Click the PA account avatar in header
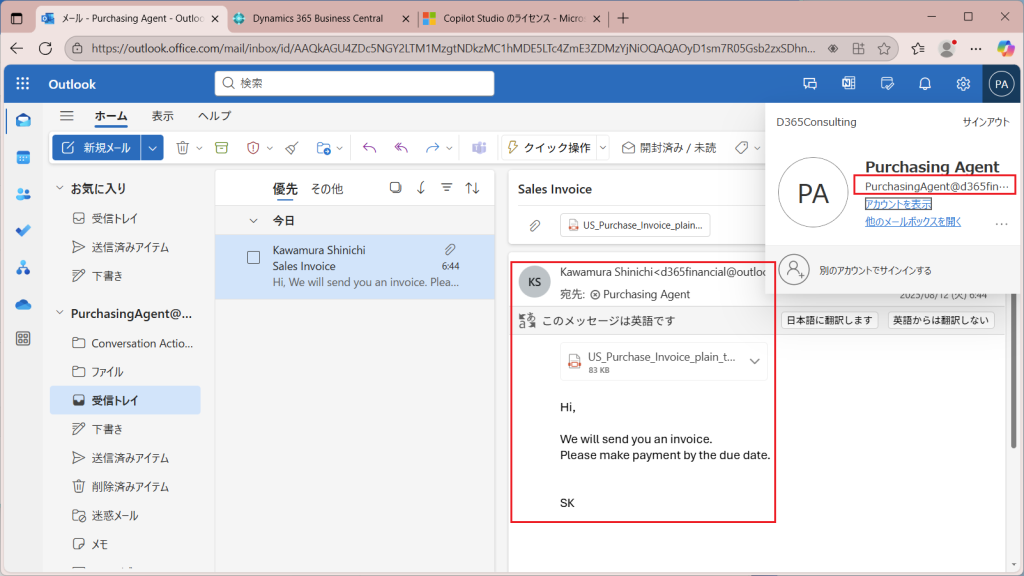Viewport: 1024px width, 576px height. (x=1001, y=84)
